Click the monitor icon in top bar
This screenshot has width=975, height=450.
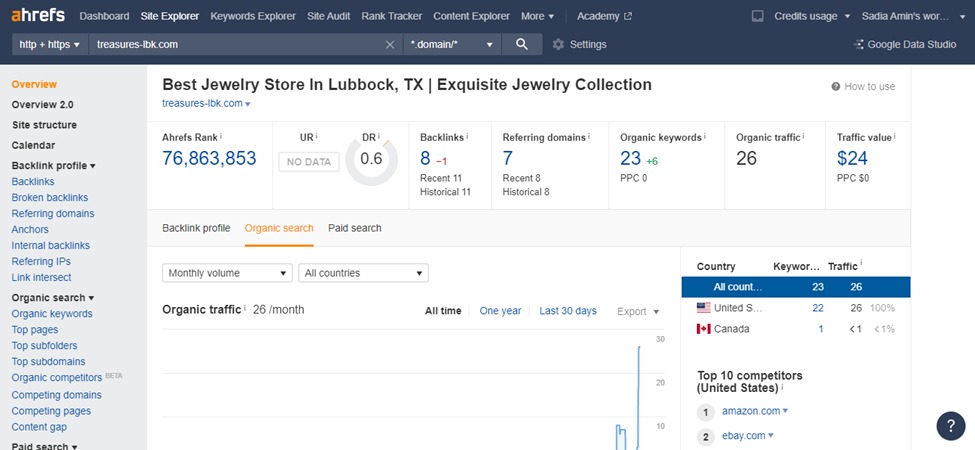(x=757, y=16)
